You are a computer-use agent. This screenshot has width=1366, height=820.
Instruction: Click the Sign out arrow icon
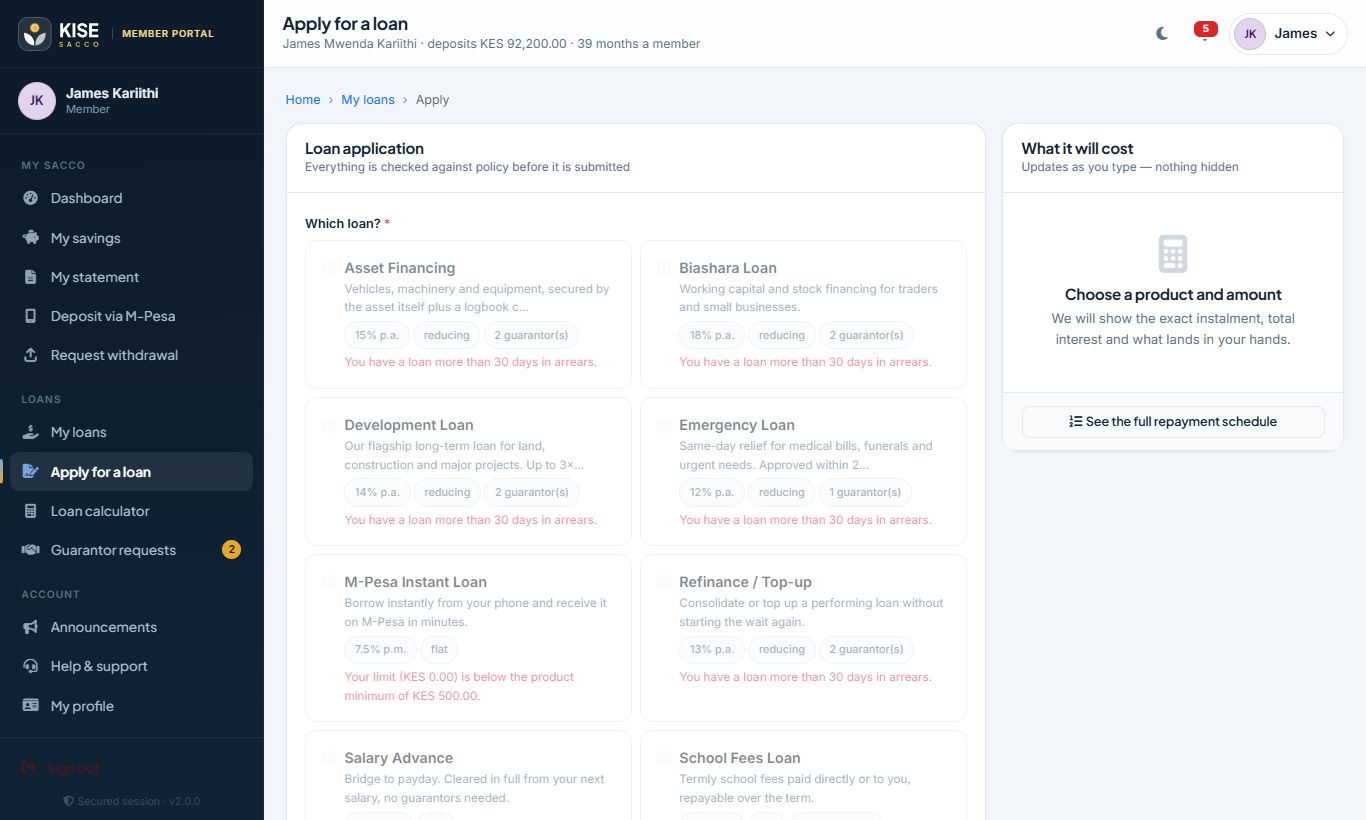(29, 768)
